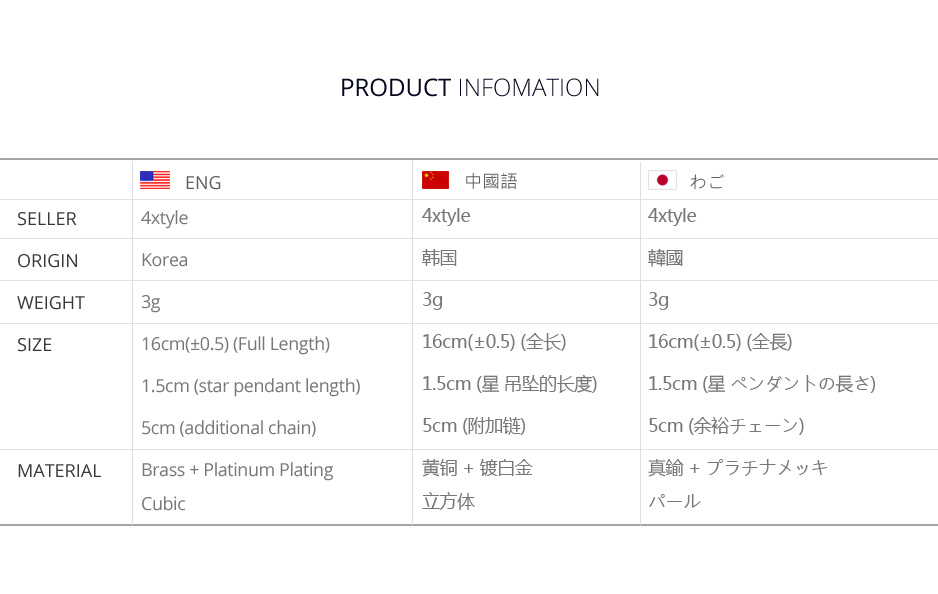Click the 16cm Full Length size text
The image size is (938, 594).
coord(235,344)
